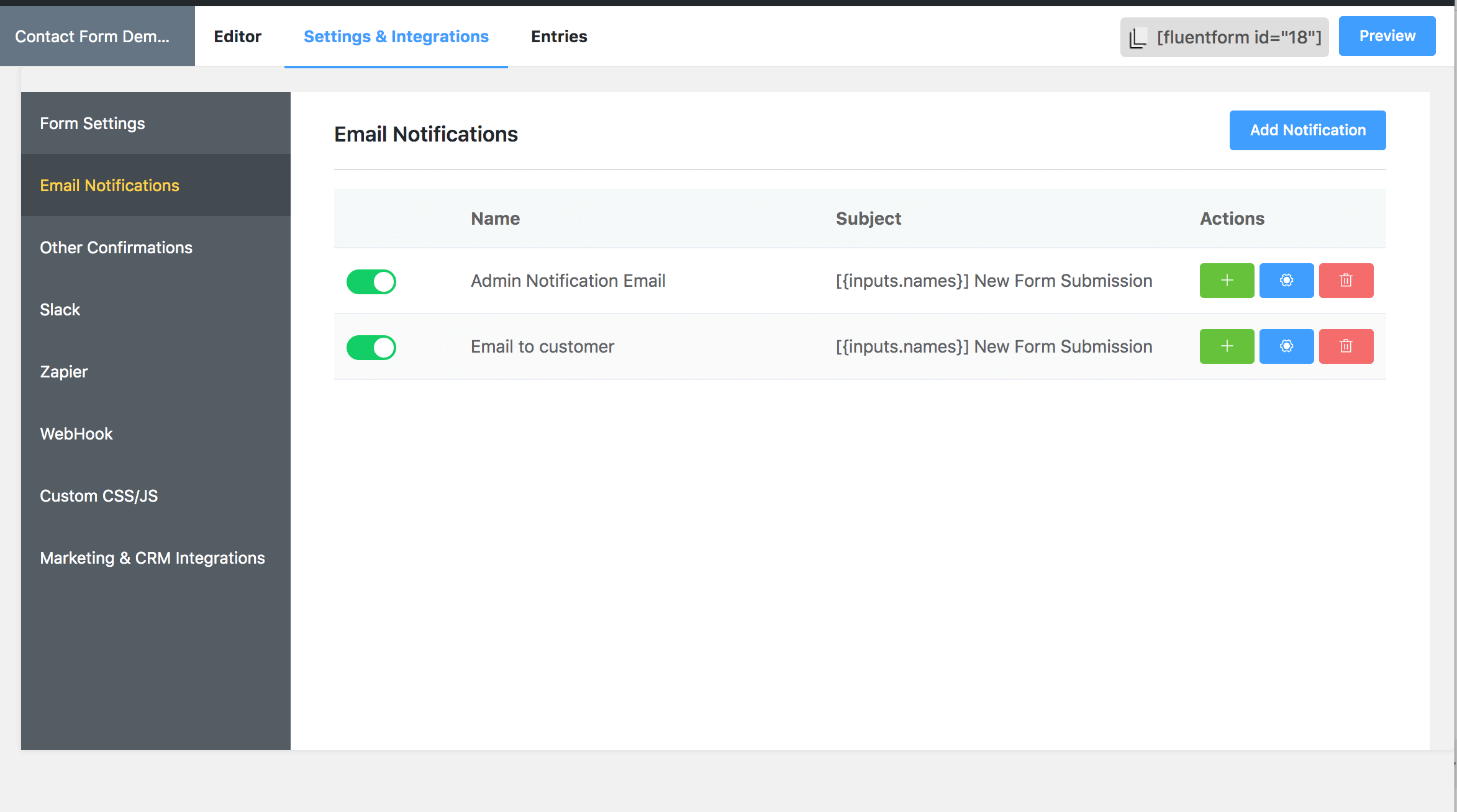This screenshot has height=812, width=1457.
Task: Disable the Admin Notification Email toggle
Action: pos(371,282)
